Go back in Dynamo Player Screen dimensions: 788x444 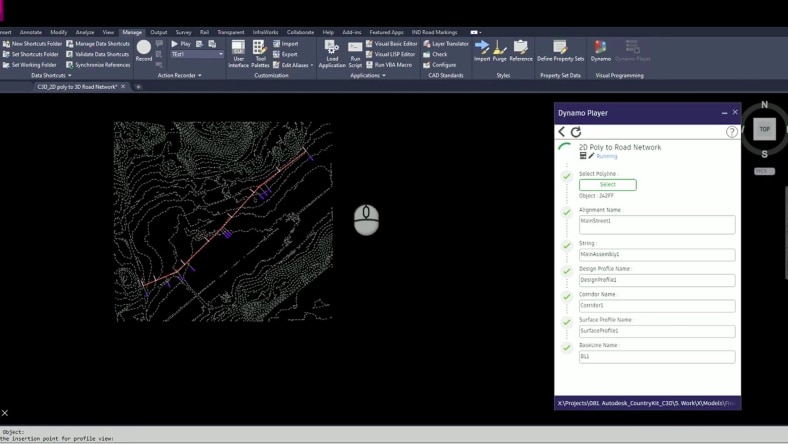[562, 132]
